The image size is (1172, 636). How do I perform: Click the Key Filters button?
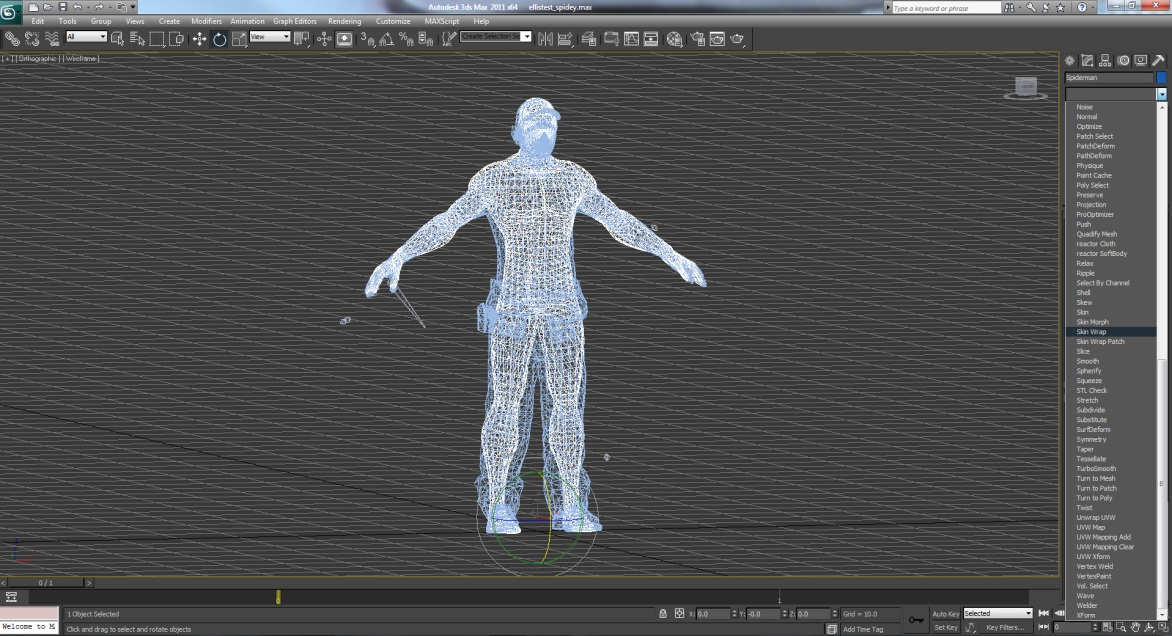(x=1005, y=628)
